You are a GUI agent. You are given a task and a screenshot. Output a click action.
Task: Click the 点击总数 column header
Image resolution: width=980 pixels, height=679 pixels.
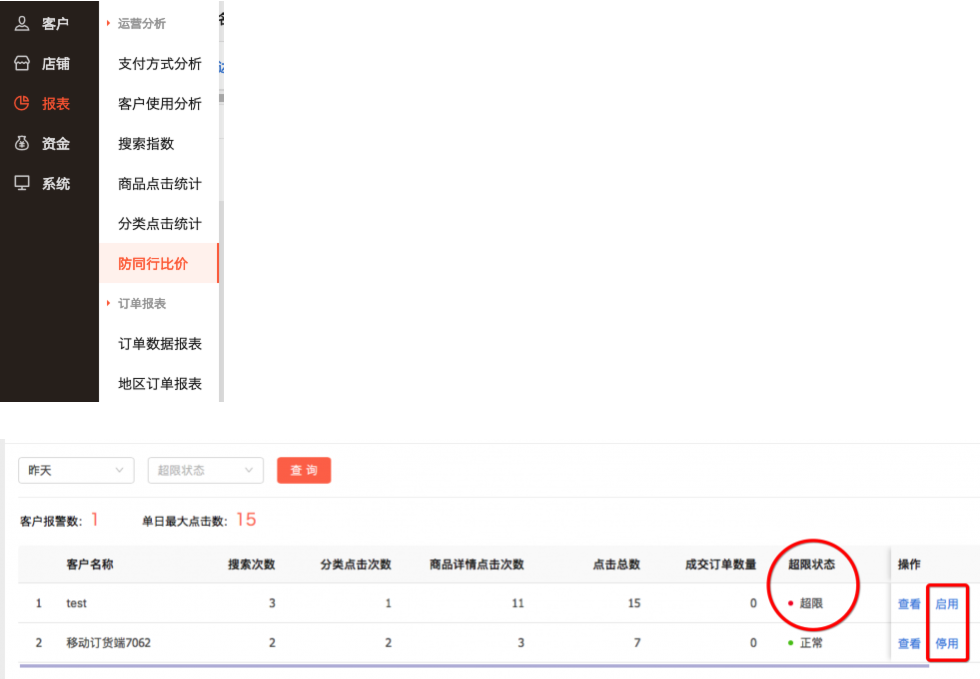tap(617, 564)
